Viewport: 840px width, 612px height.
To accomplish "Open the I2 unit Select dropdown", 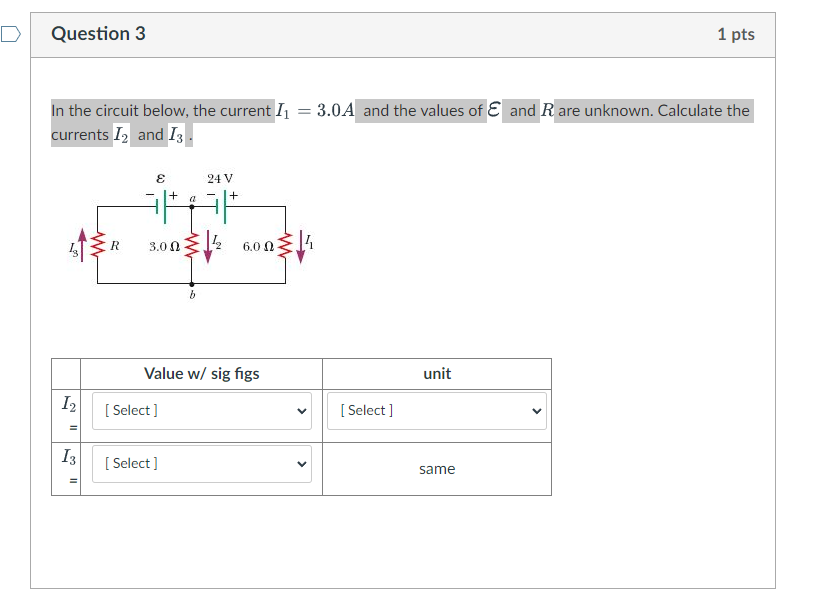I will pyautogui.click(x=437, y=411).
